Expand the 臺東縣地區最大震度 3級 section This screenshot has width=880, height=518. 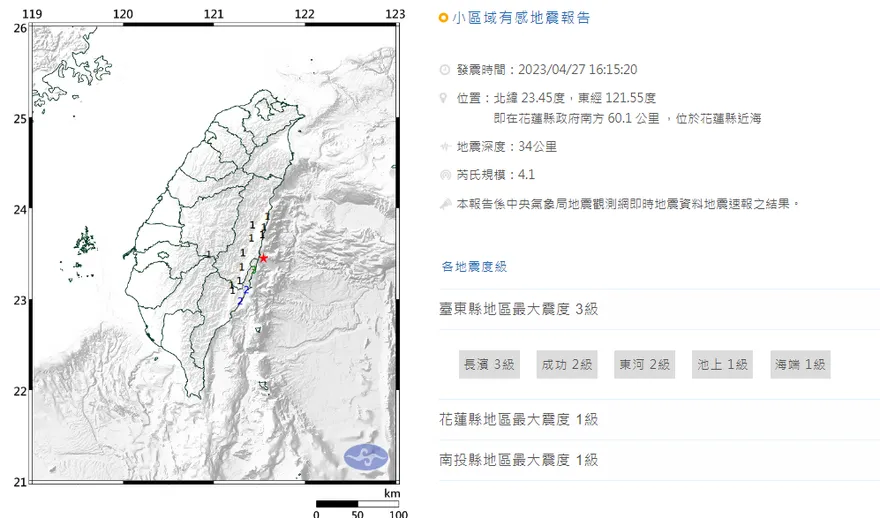tap(519, 309)
